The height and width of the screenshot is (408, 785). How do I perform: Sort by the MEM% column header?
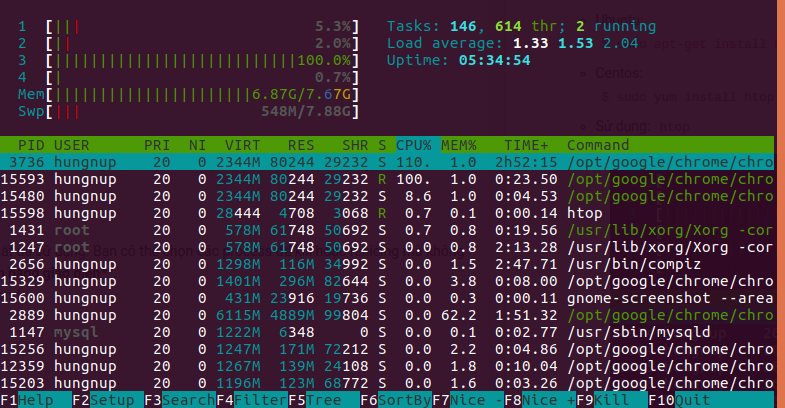click(x=459, y=145)
